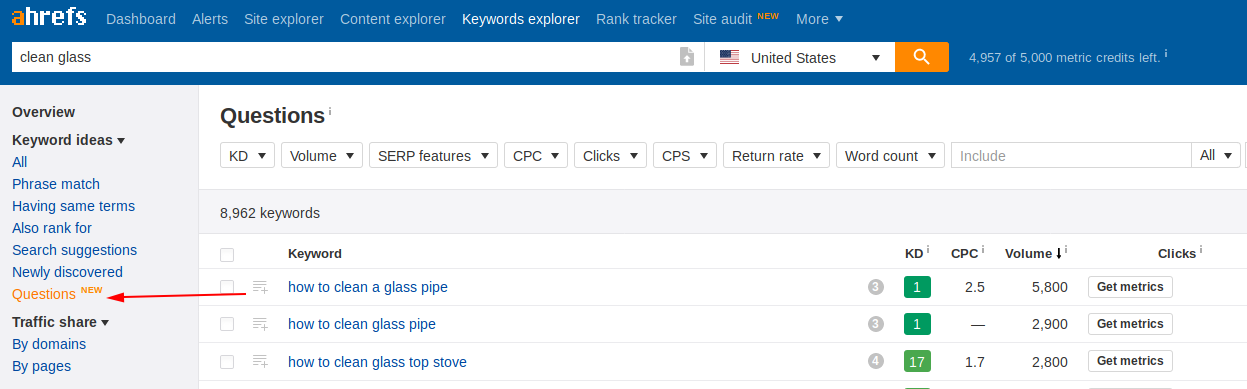Get metrics for "how to clean glass pipe"

1130,324
